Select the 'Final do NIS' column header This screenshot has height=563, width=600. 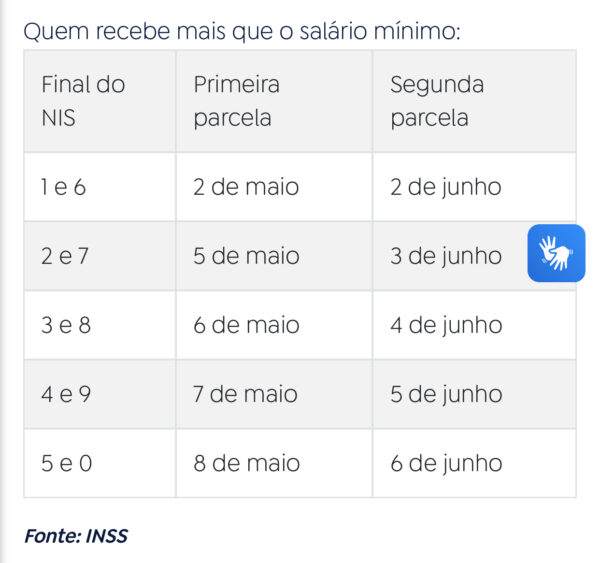tap(83, 101)
